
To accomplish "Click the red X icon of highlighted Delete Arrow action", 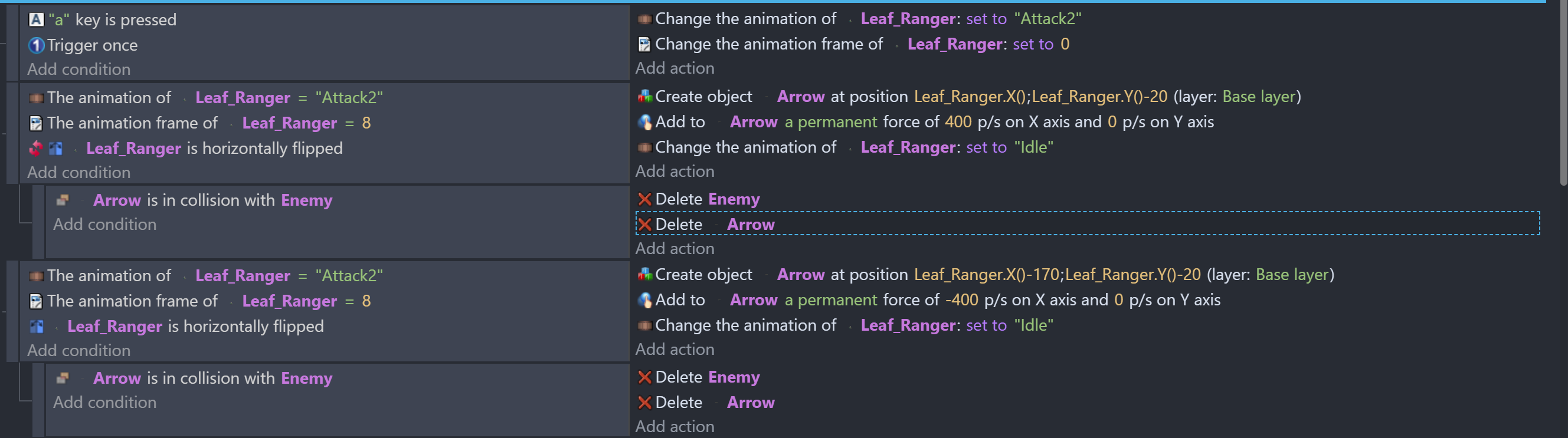I will [x=644, y=224].
